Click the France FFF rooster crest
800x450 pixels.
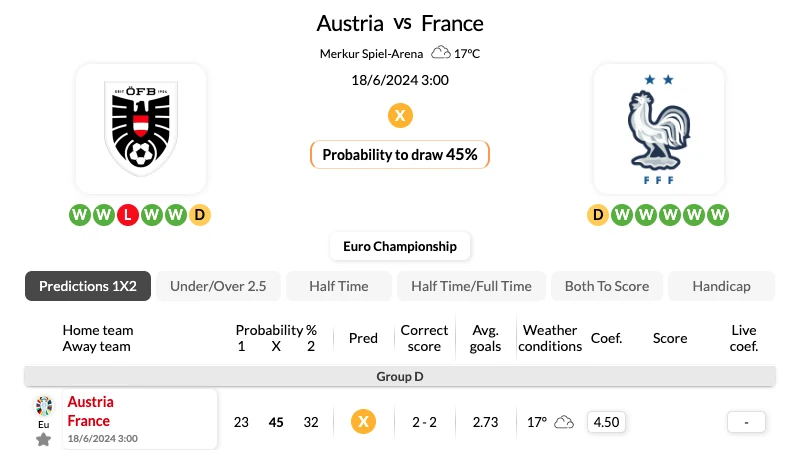point(659,129)
